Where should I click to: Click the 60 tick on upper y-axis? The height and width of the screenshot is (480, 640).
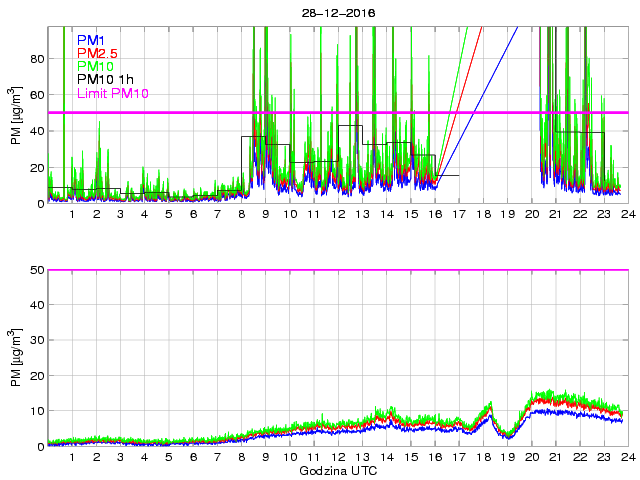click(35, 95)
